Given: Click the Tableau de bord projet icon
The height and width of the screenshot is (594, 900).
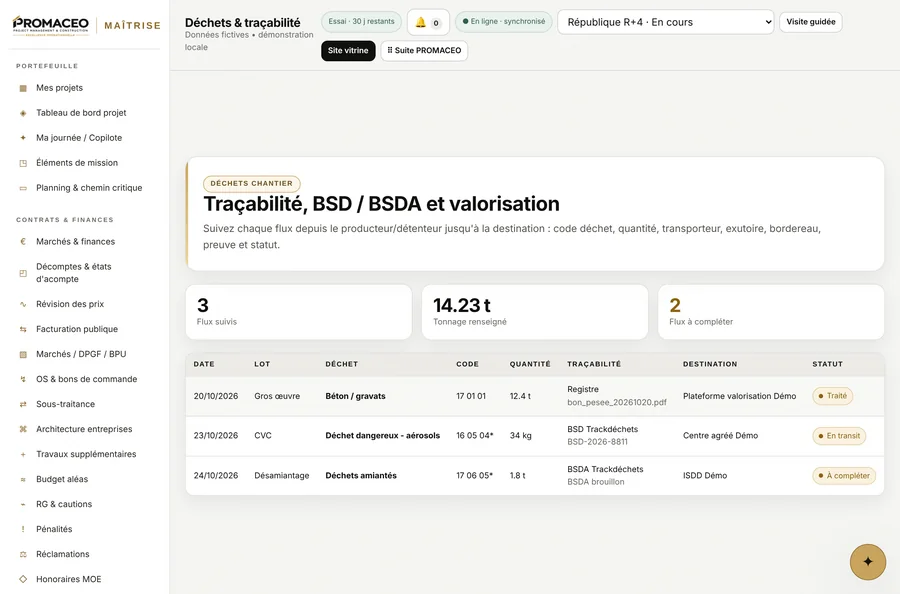Looking at the screenshot, I should point(23,113).
